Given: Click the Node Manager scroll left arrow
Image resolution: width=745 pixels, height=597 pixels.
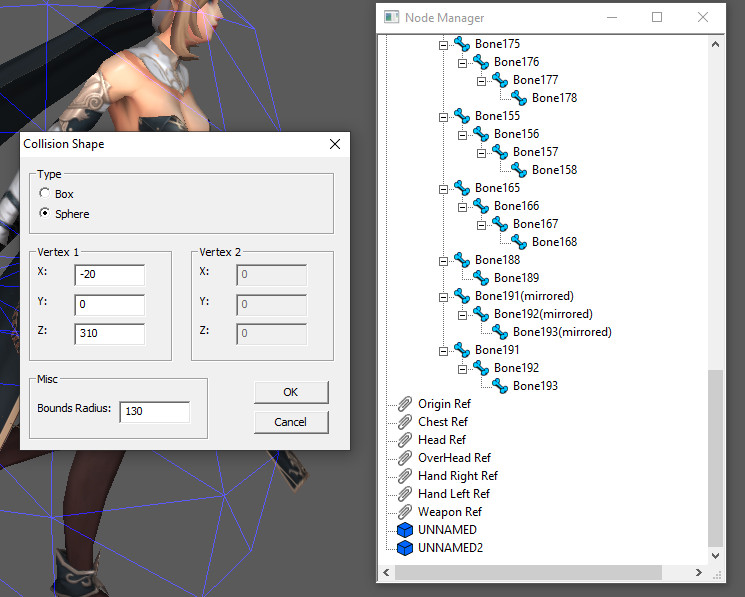Looking at the screenshot, I should pyautogui.click(x=386, y=572).
